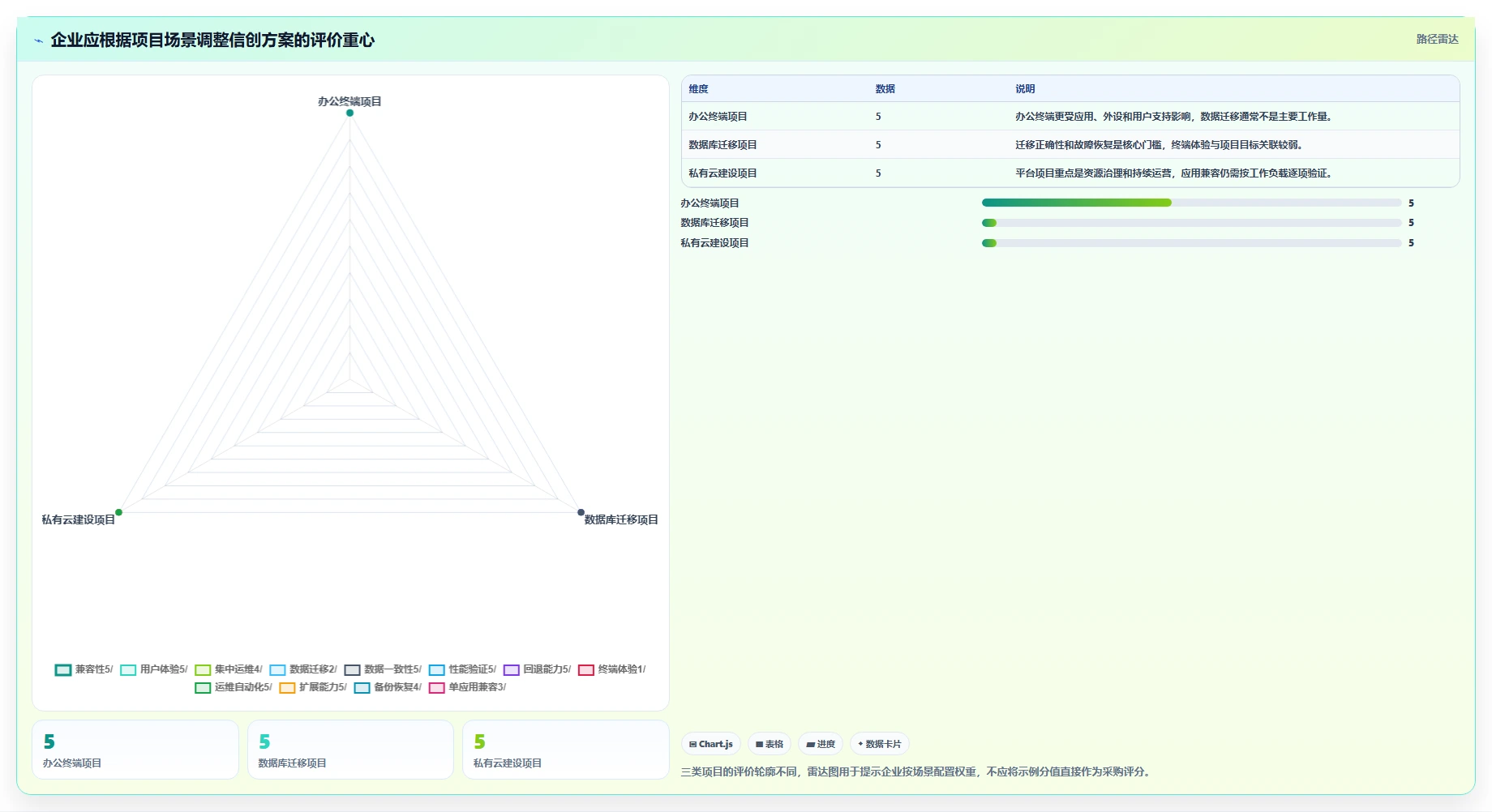The width and height of the screenshot is (1492, 812).
Task: Click the 数据 table column header
Action: pyautogui.click(x=885, y=89)
